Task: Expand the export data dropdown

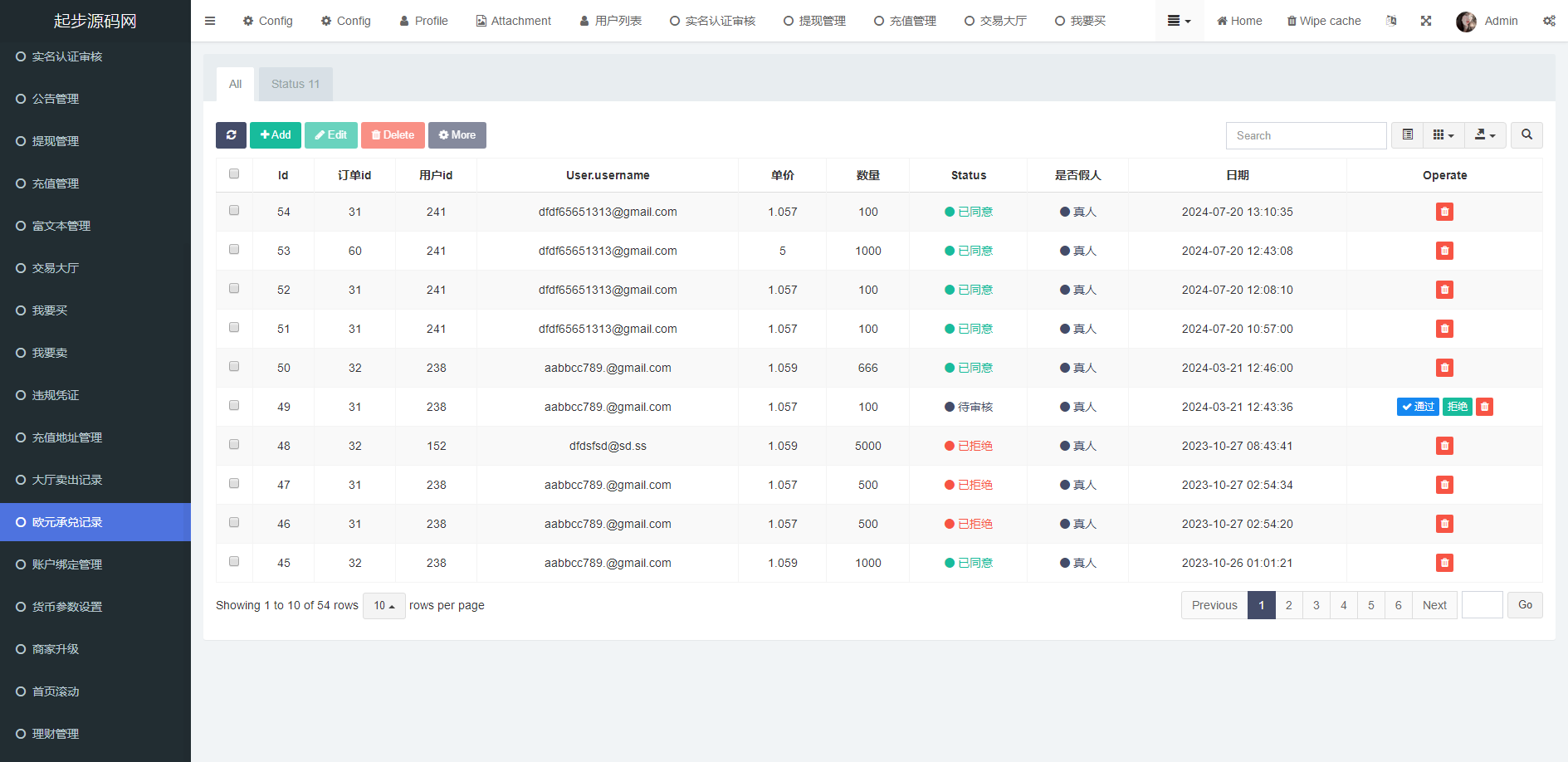Action: 1485,135
